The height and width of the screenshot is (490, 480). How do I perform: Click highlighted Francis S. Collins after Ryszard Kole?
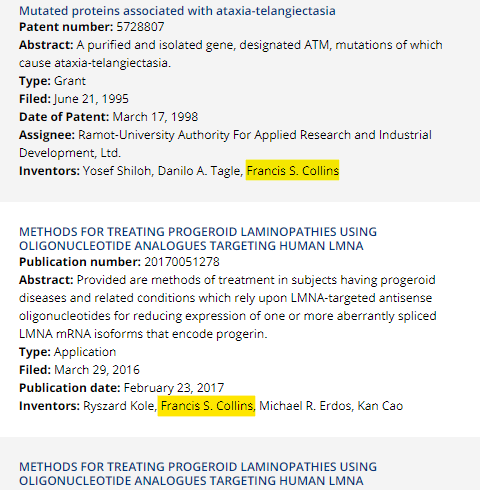click(x=206, y=406)
